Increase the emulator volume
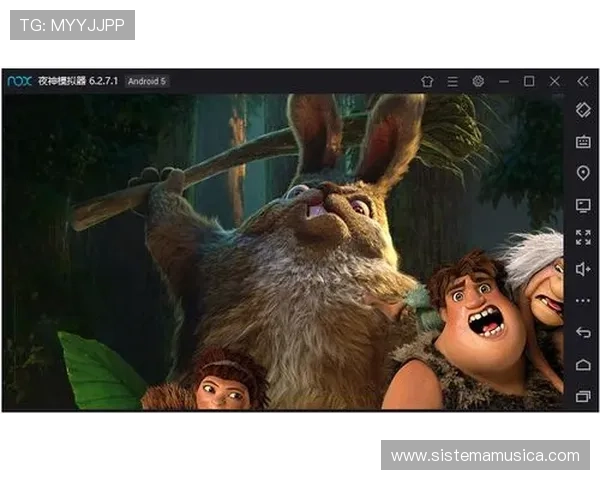The height and width of the screenshot is (480, 600). 583,268
